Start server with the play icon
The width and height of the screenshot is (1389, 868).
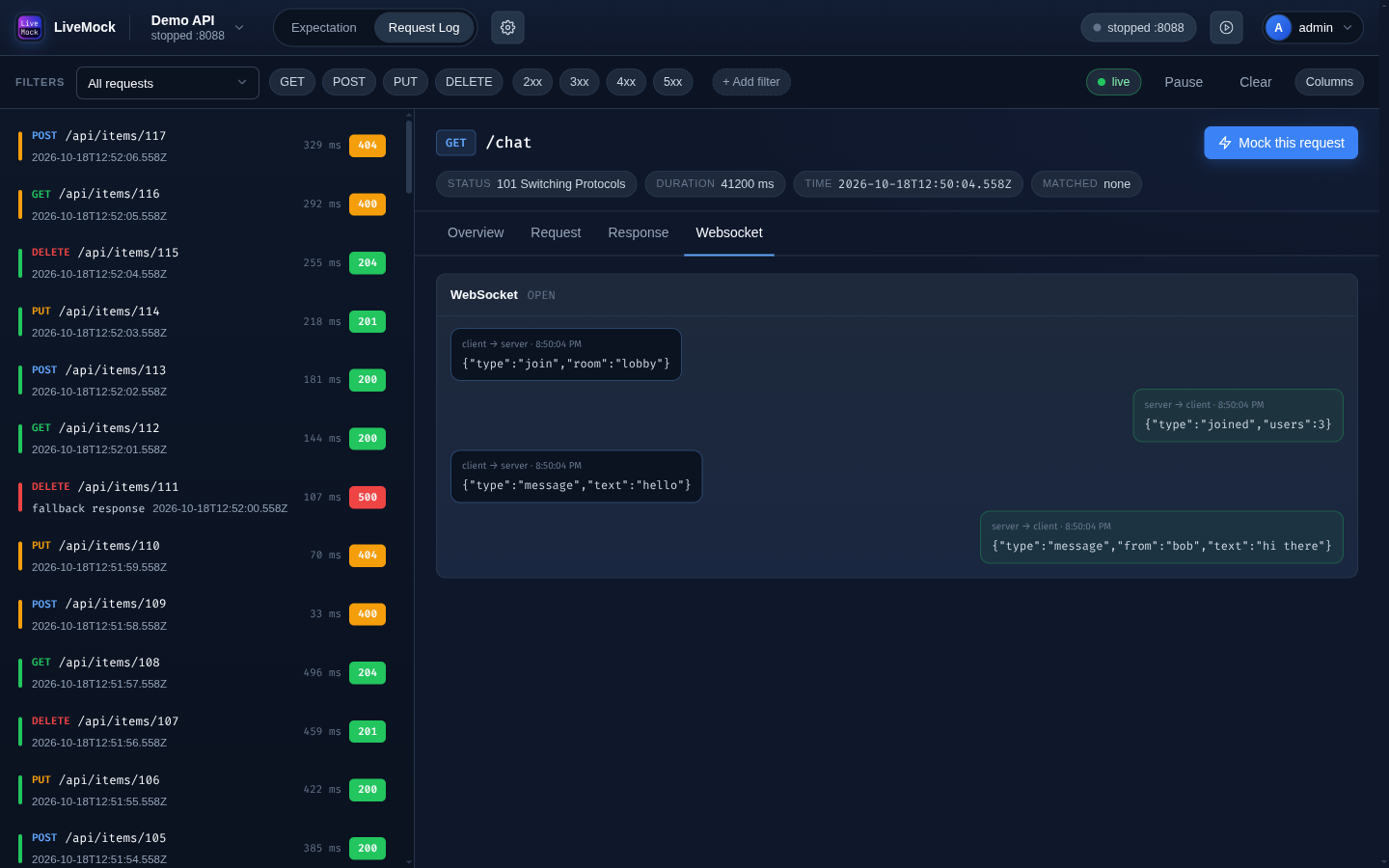pos(1226,28)
